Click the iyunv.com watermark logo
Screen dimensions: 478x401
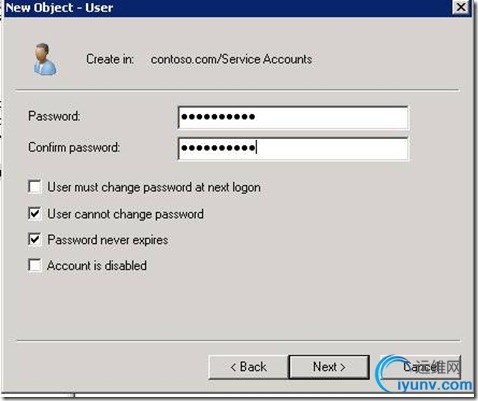pos(423,374)
